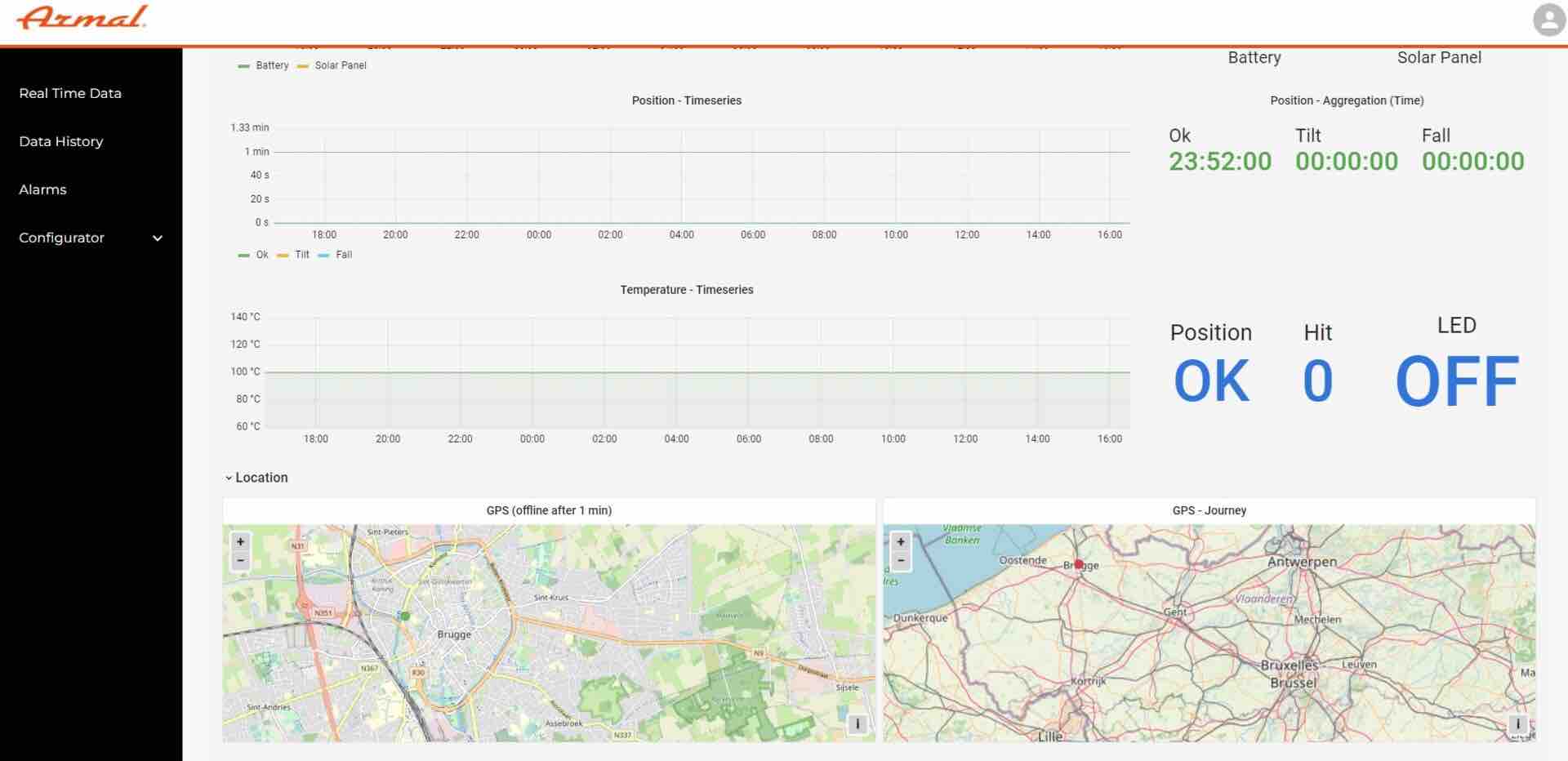Open attribution info on GPS Journey map

coord(1517,723)
